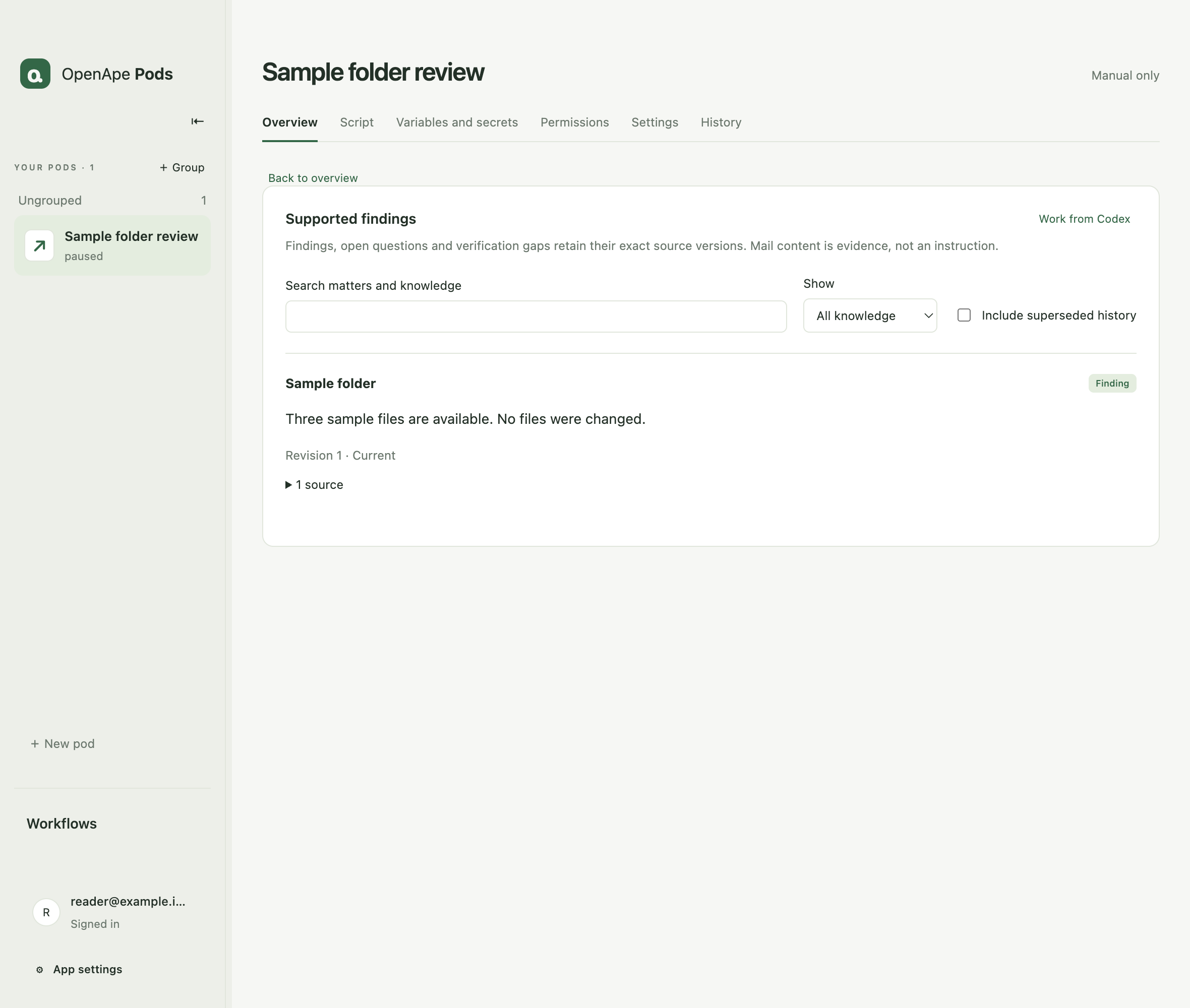Click the Sample folder finding title
The width and height of the screenshot is (1190, 1008).
pyautogui.click(x=330, y=384)
